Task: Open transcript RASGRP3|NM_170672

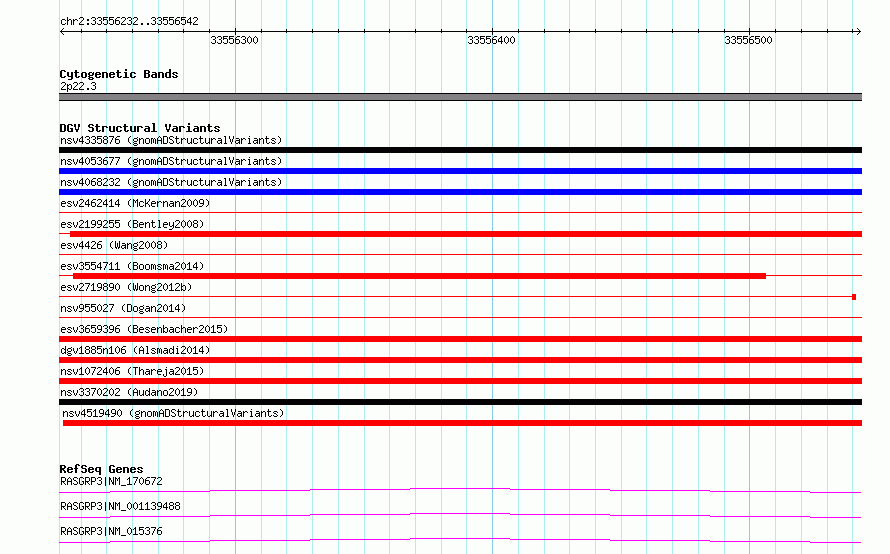Action: pos(111,481)
